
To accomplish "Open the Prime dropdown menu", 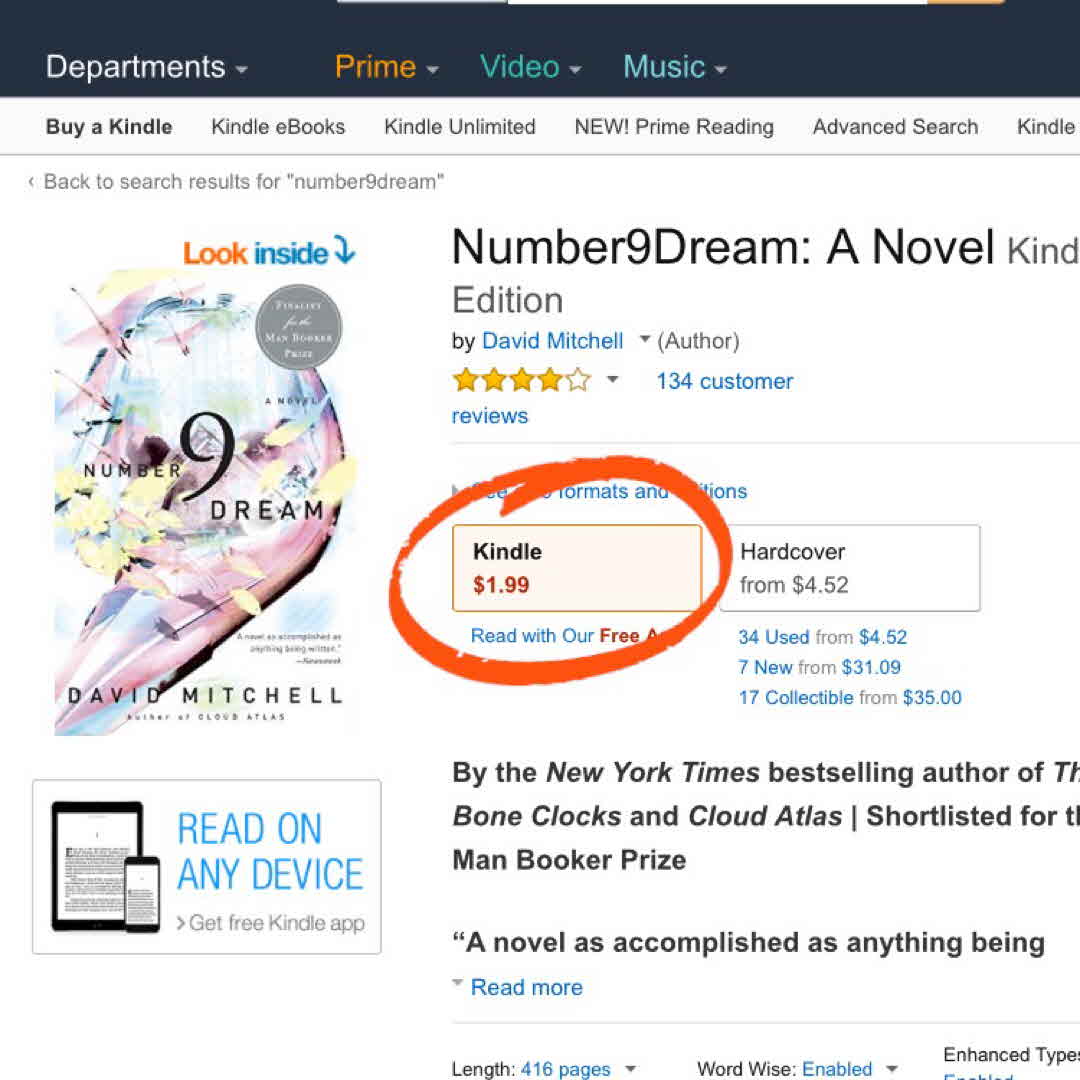I will click(x=386, y=67).
